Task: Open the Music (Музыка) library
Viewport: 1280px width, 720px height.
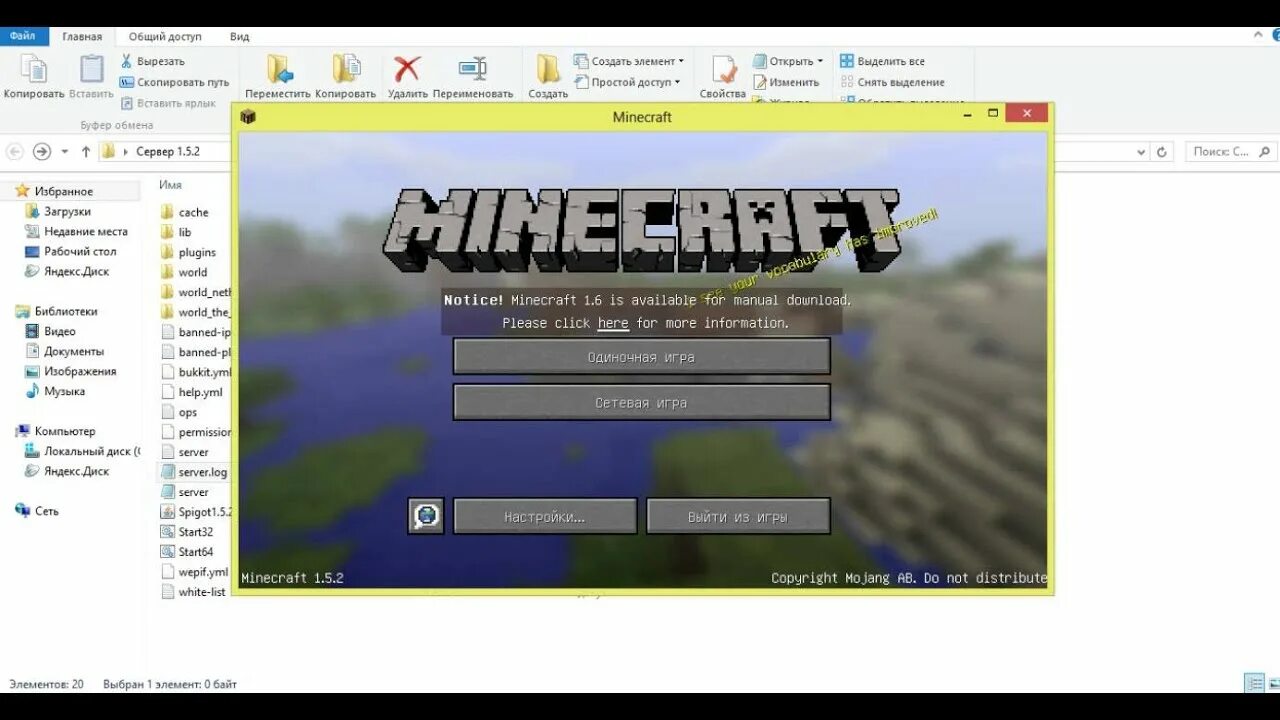Action: 64,391
